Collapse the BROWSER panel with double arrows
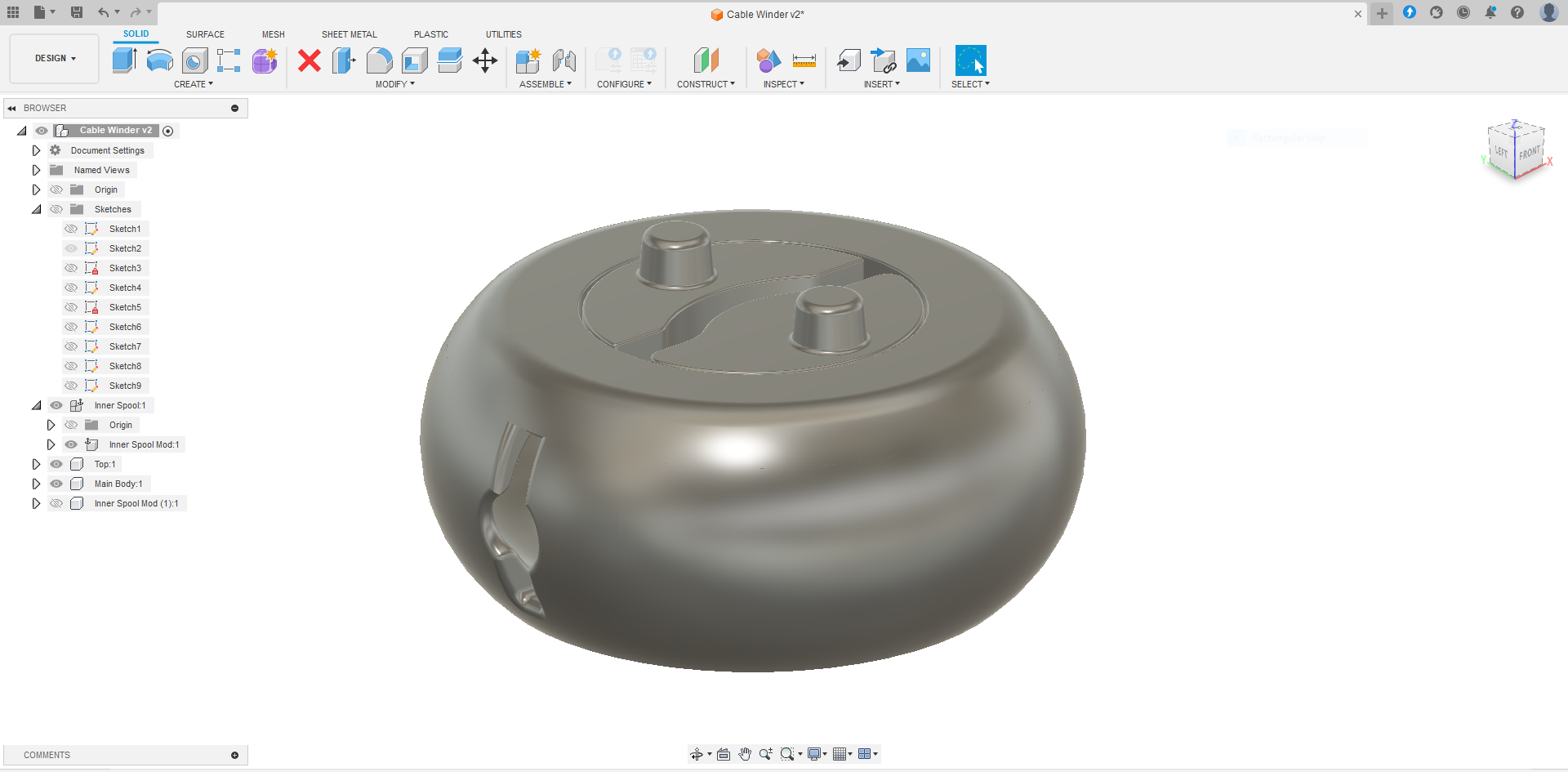The width and height of the screenshot is (1568, 772). (x=11, y=108)
